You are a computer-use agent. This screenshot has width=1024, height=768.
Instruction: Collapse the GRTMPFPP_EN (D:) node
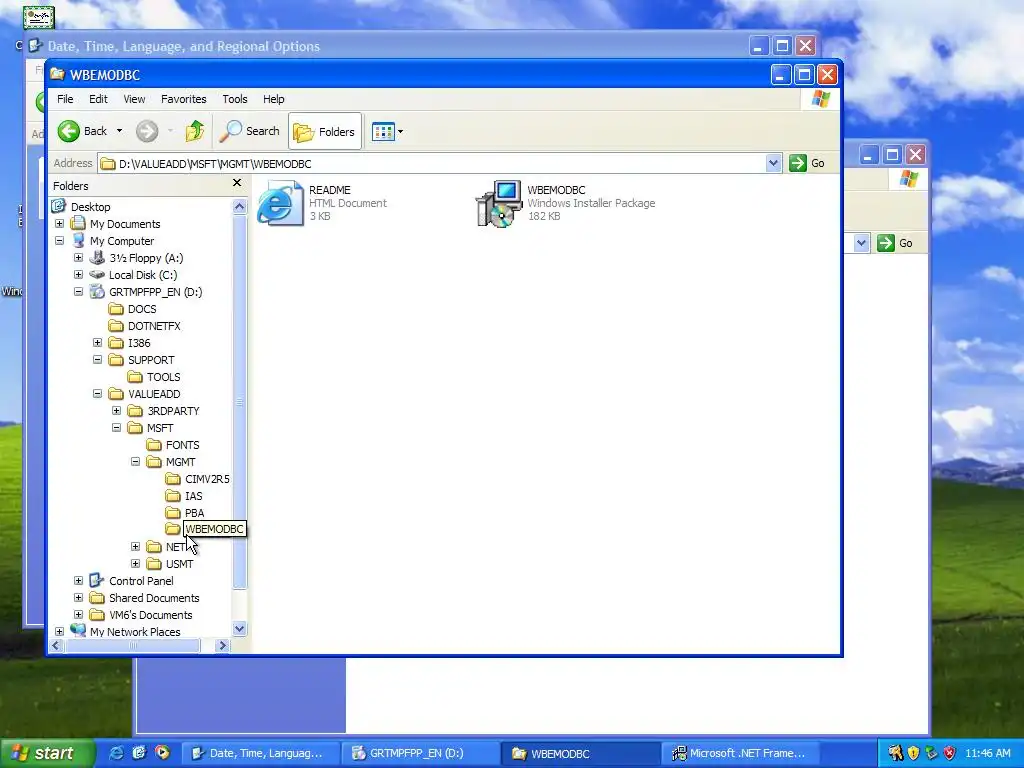point(78,291)
